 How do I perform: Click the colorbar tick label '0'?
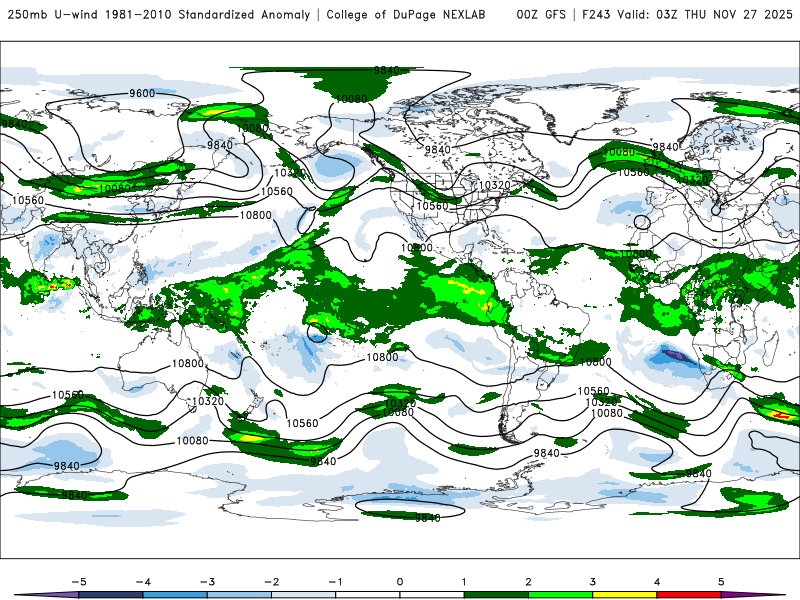tap(399, 582)
